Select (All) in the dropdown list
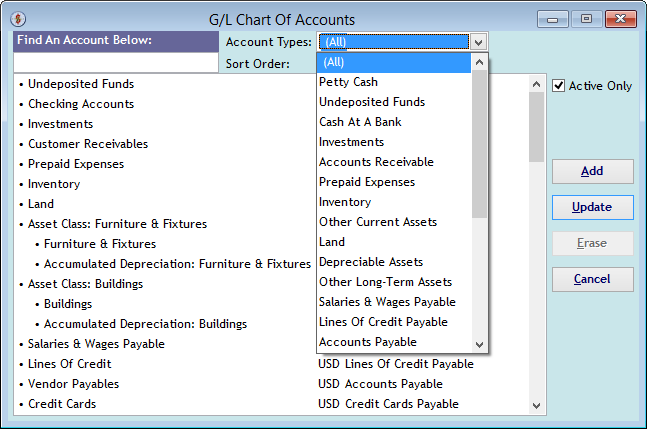 (394, 63)
